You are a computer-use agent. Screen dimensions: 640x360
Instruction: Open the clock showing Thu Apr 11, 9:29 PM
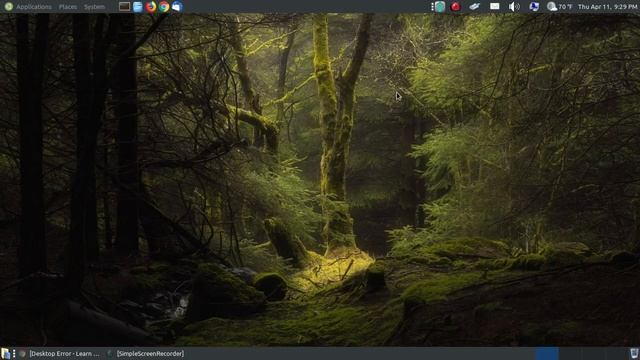point(607,7)
